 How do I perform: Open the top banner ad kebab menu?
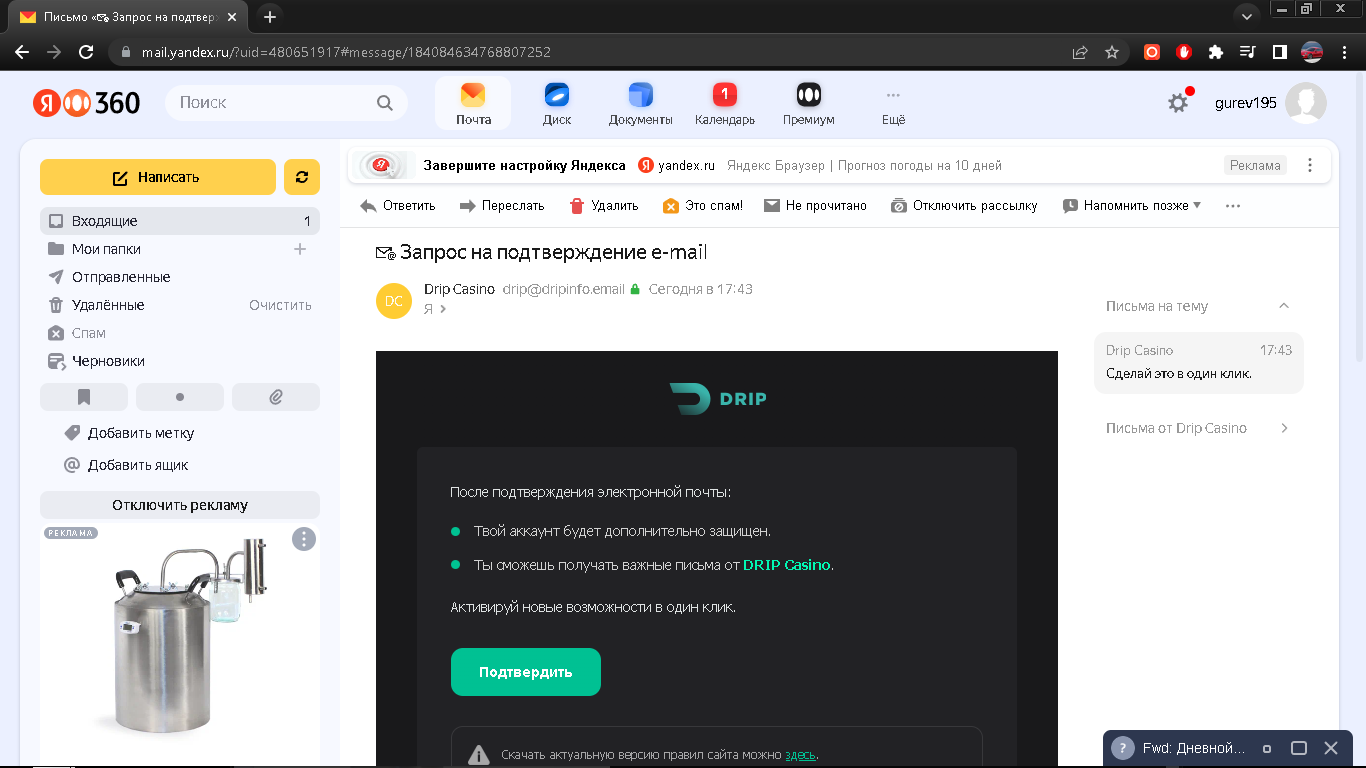pos(1310,165)
